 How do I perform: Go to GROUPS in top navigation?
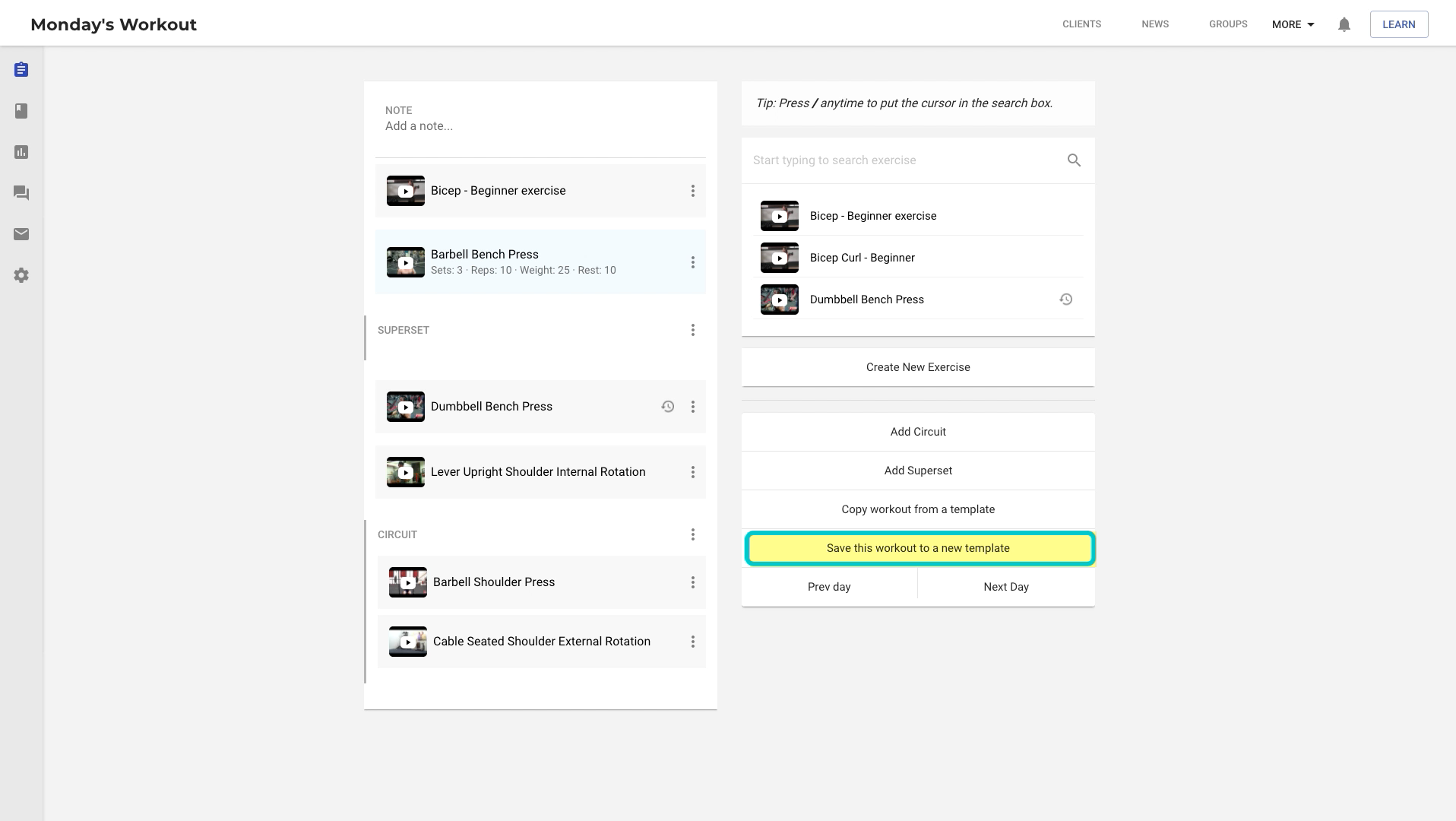click(x=1228, y=24)
